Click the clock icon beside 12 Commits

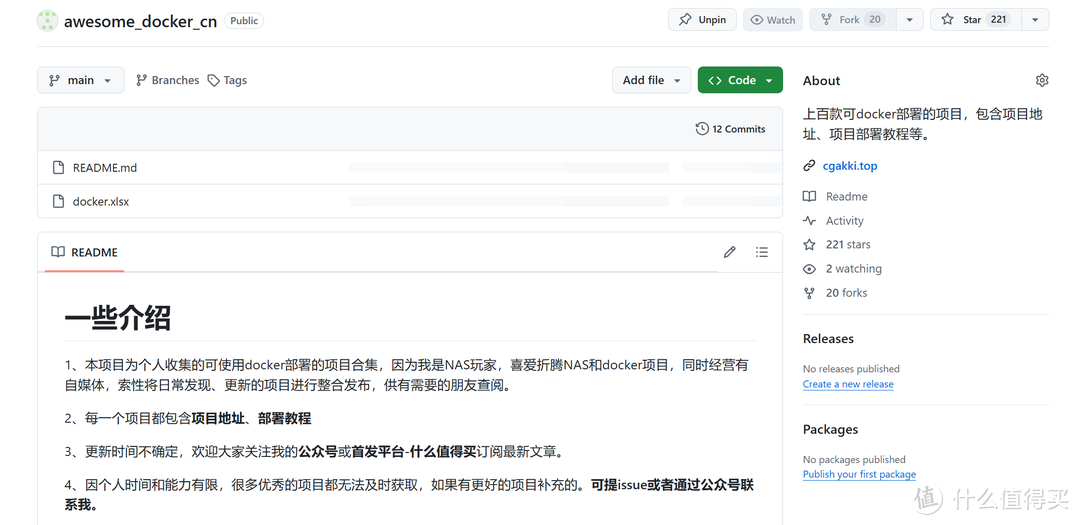702,129
